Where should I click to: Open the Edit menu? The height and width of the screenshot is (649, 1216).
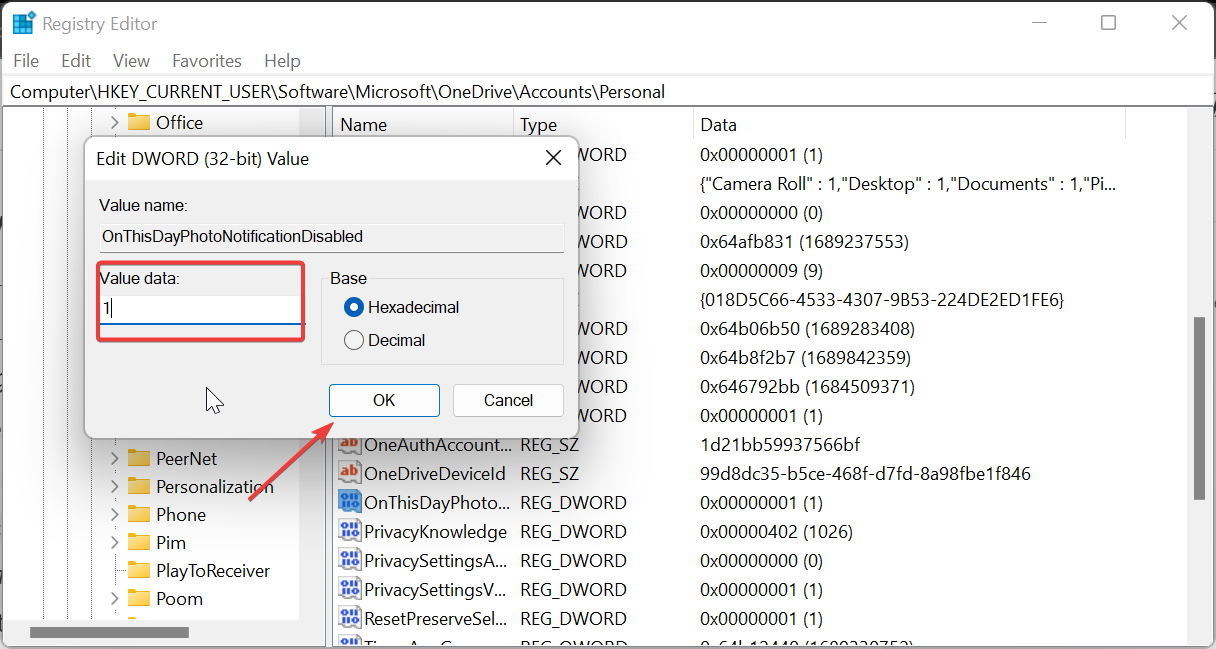(76, 61)
